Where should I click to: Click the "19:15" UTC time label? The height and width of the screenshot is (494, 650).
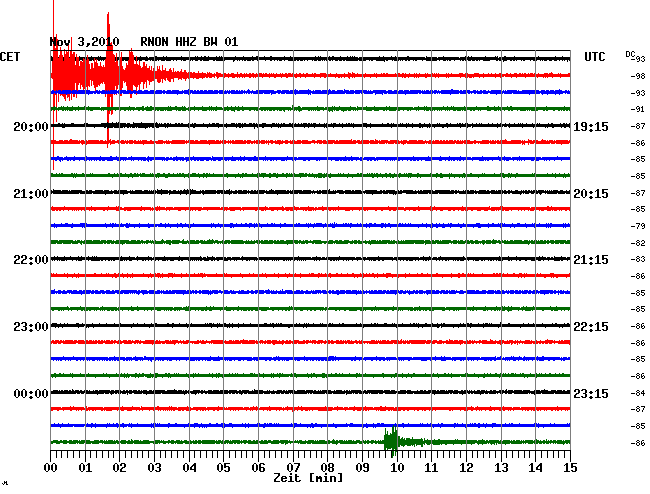click(591, 127)
